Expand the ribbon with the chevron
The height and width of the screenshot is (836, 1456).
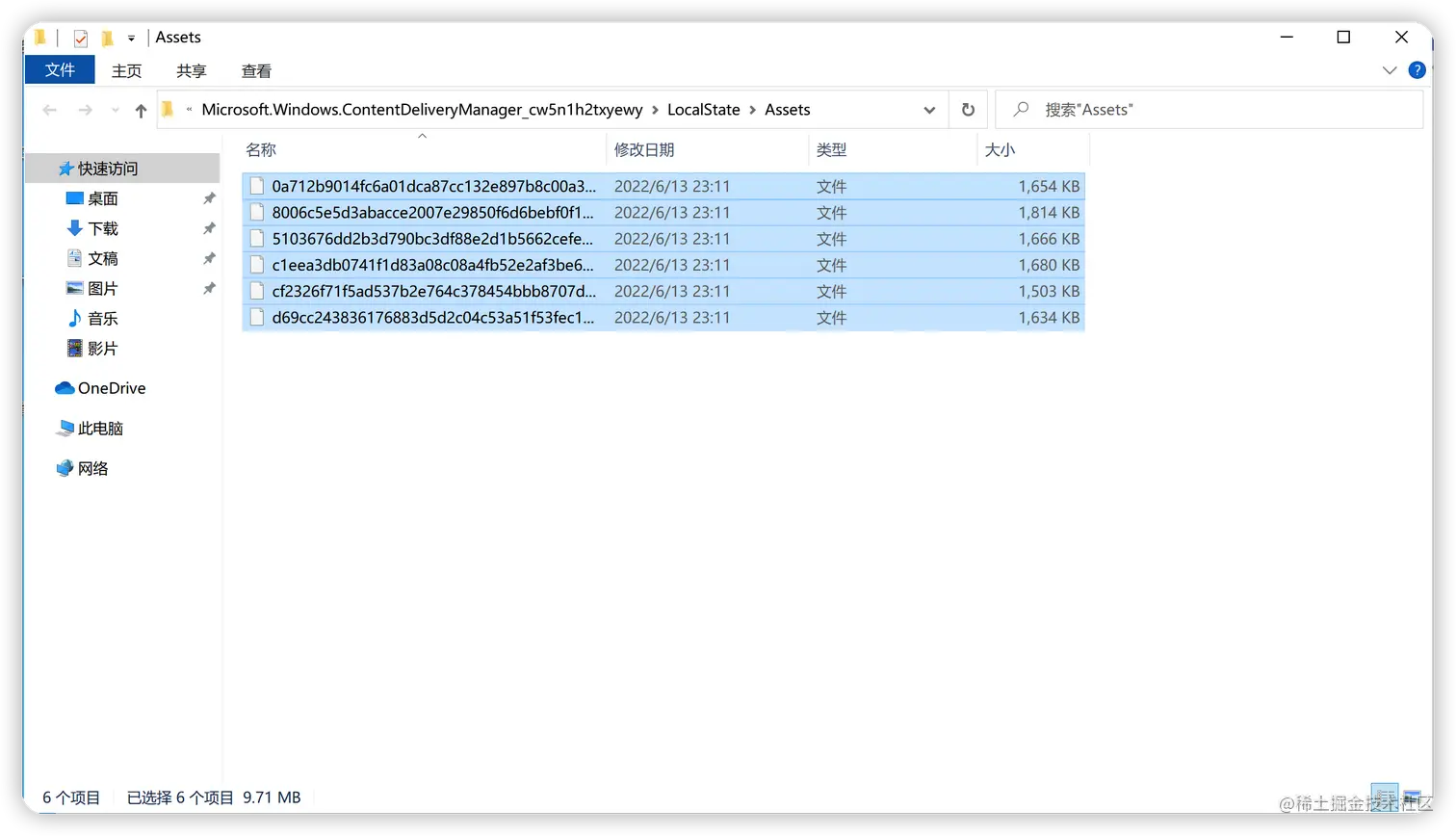(x=1389, y=70)
